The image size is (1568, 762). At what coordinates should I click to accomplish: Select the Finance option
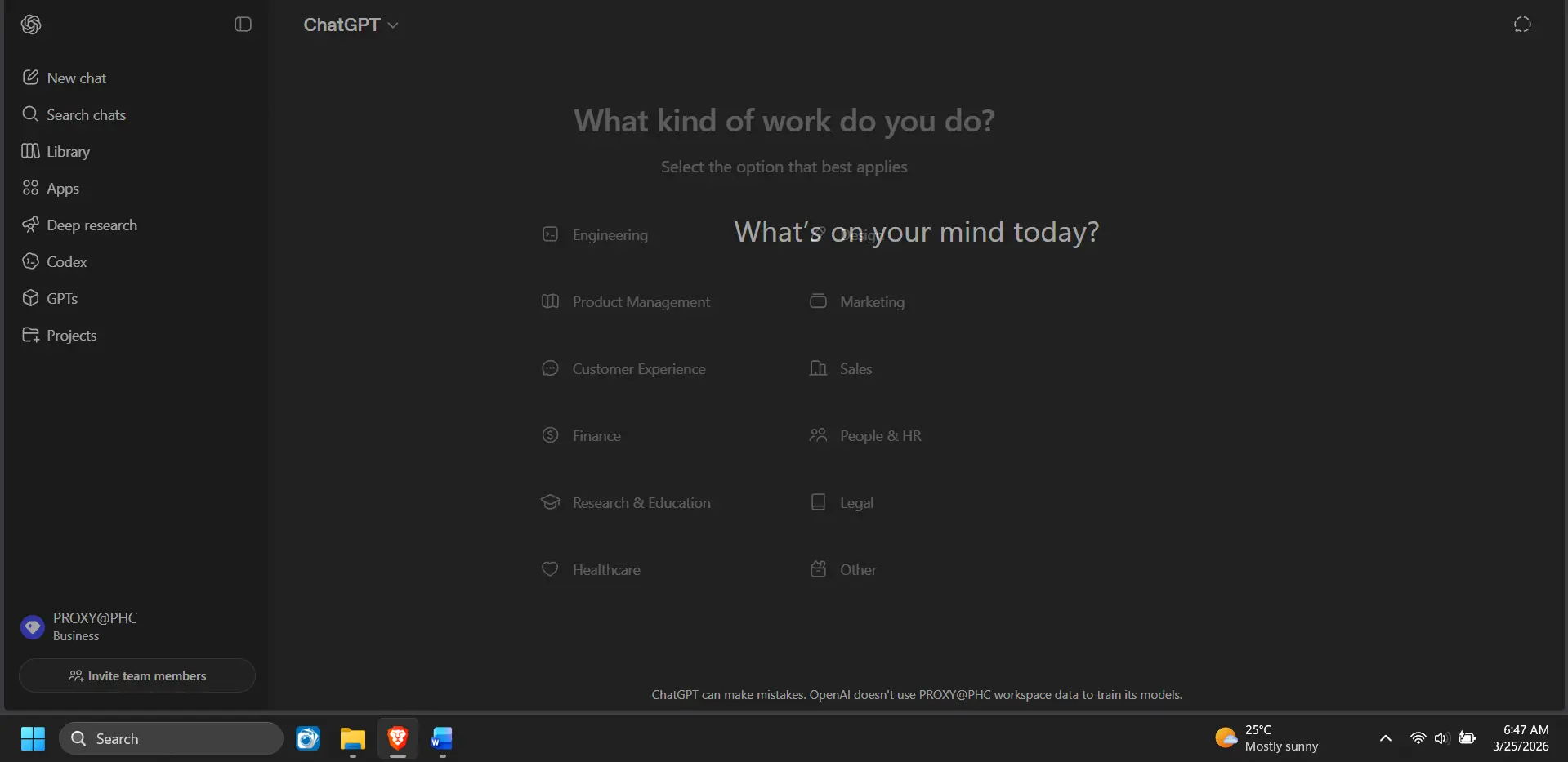click(581, 436)
